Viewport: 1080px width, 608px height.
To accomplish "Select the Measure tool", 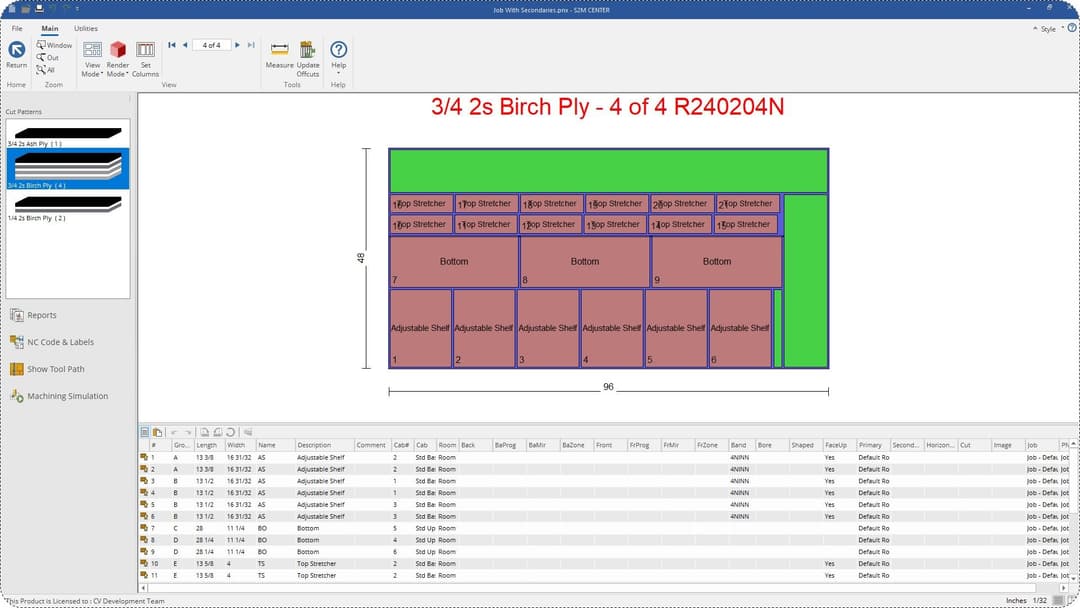I will (x=279, y=53).
